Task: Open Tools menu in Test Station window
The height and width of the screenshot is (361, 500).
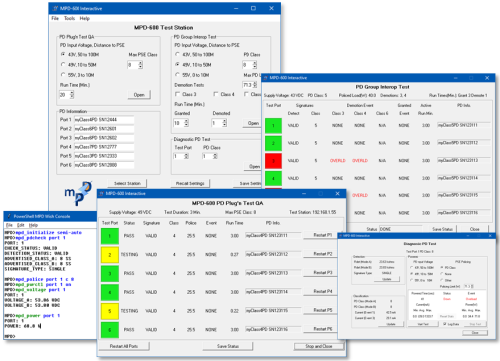Action: coord(69,18)
